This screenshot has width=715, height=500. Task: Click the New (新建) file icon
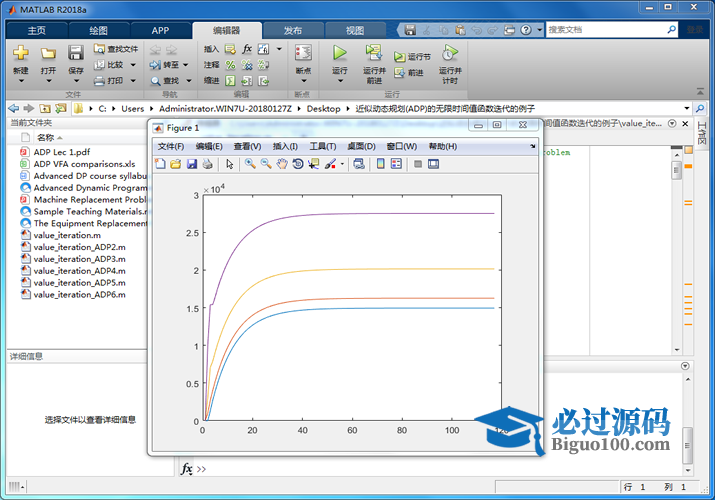[21, 53]
